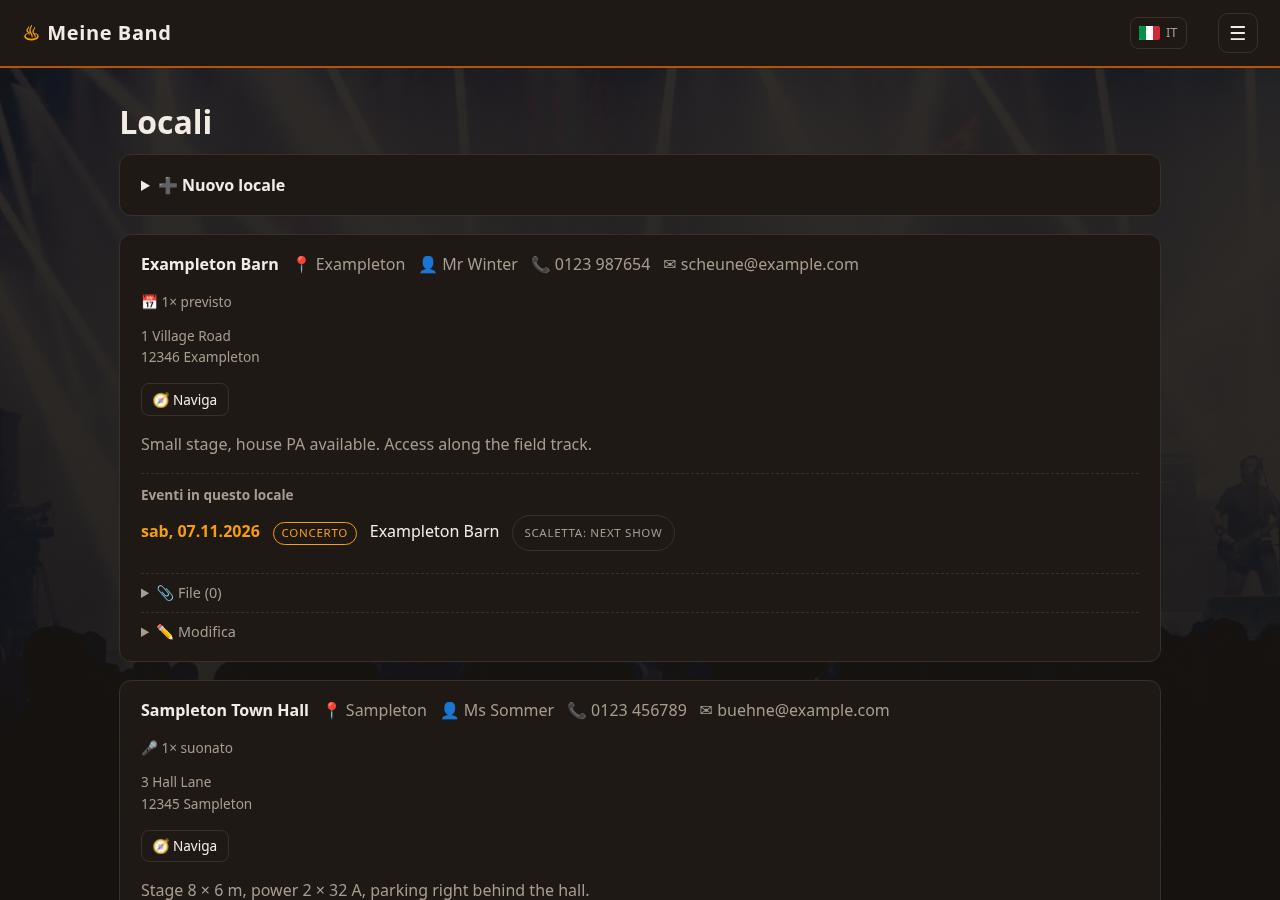Click the phone icon beside 0123 456789
The height and width of the screenshot is (900, 1280).
point(577,710)
